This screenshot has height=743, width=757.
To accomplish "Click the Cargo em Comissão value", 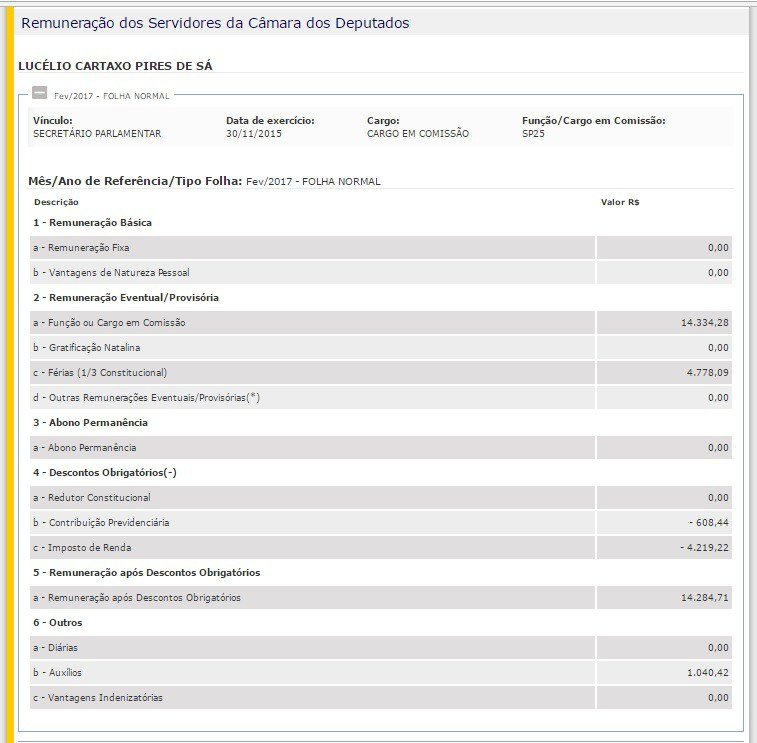I will coord(417,134).
